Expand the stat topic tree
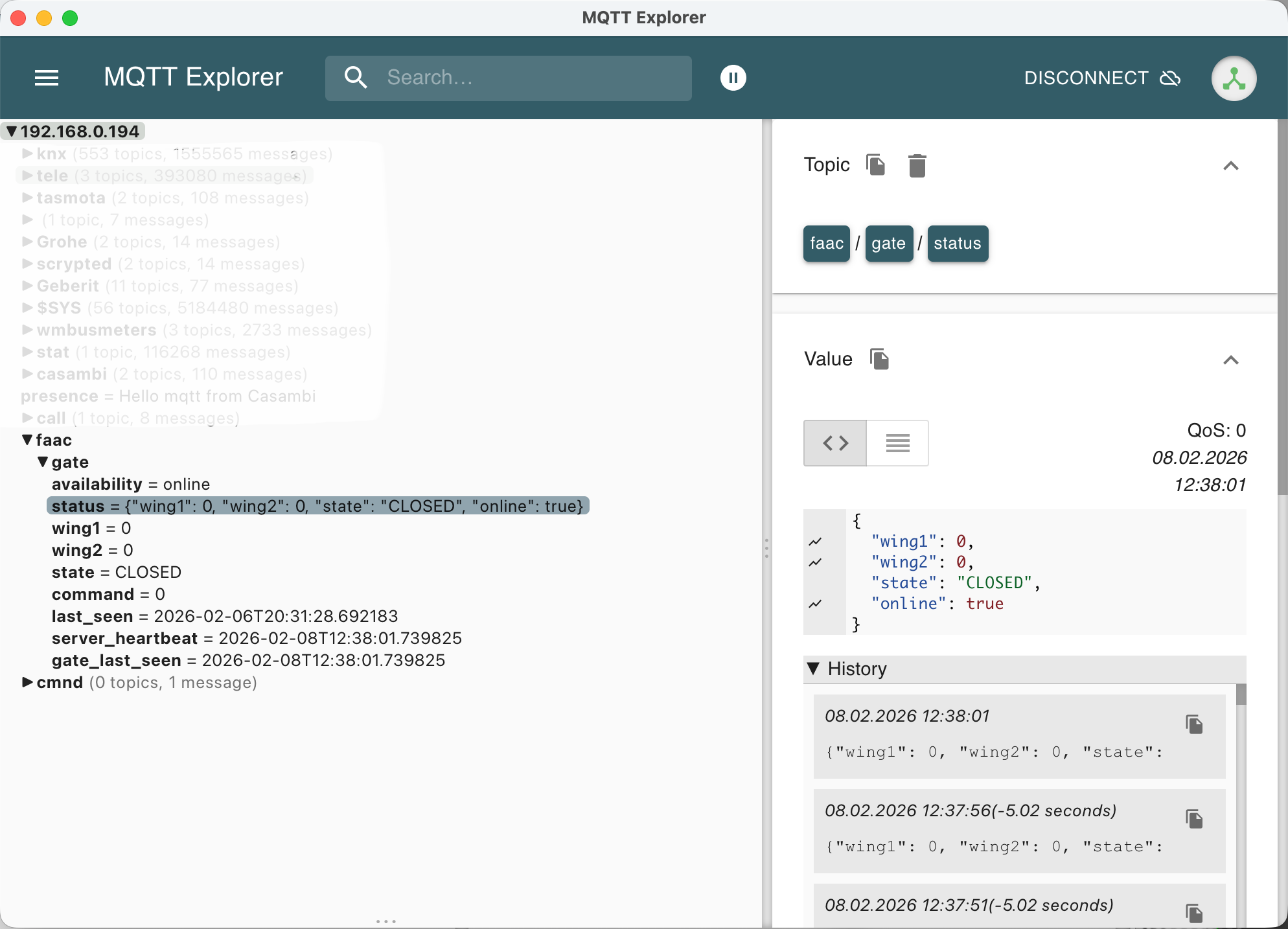The height and width of the screenshot is (929, 1288). [27, 352]
